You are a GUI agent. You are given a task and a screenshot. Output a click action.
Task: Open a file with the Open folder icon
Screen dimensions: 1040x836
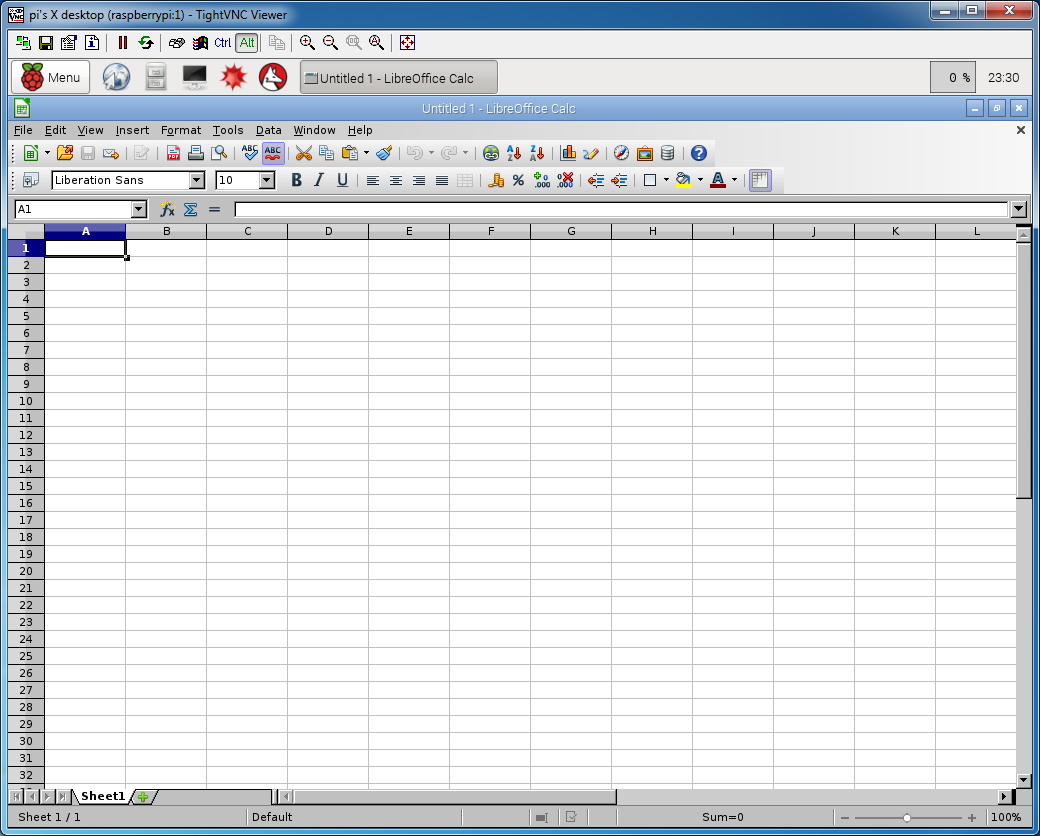click(x=65, y=153)
